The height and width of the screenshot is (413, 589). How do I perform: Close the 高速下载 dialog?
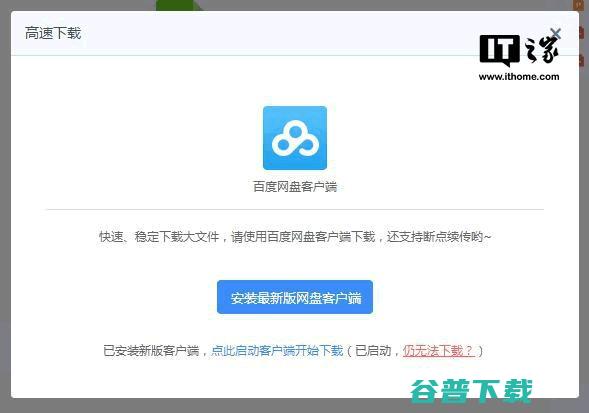pyautogui.click(x=556, y=33)
